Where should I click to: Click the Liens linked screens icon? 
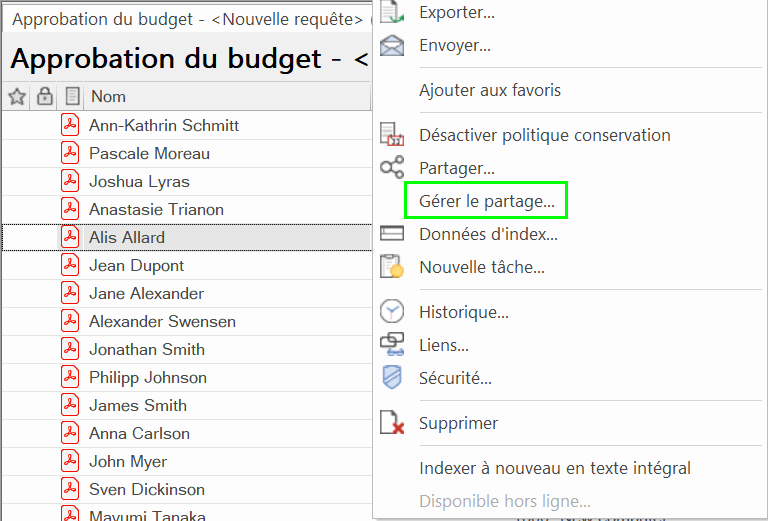tap(392, 345)
